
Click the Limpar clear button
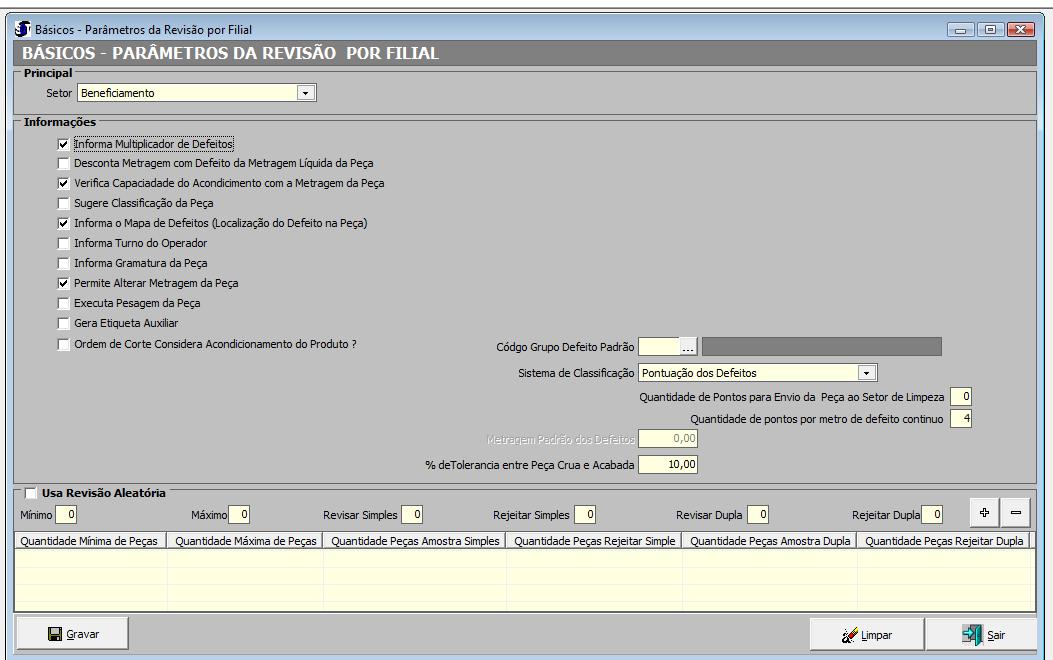pyautogui.click(x=866, y=635)
